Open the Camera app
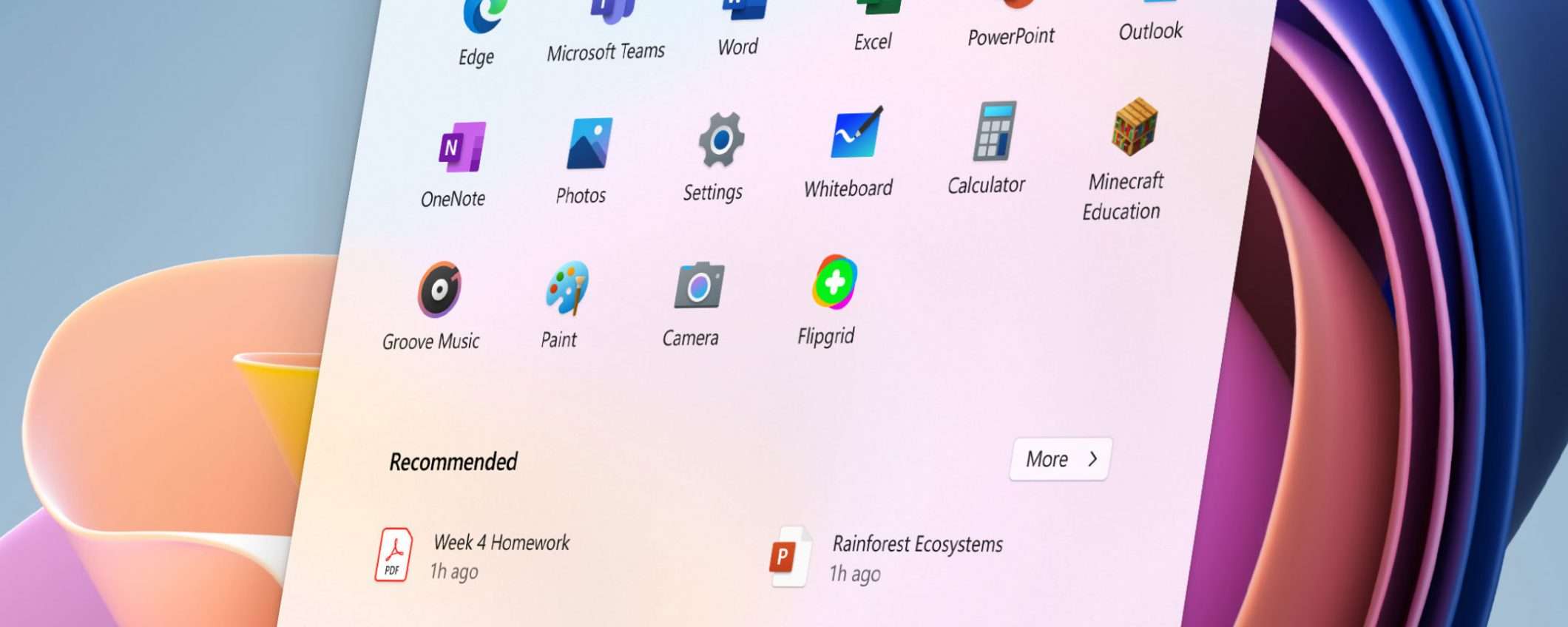Image resolution: width=1568 pixels, height=627 pixels. (x=694, y=303)
